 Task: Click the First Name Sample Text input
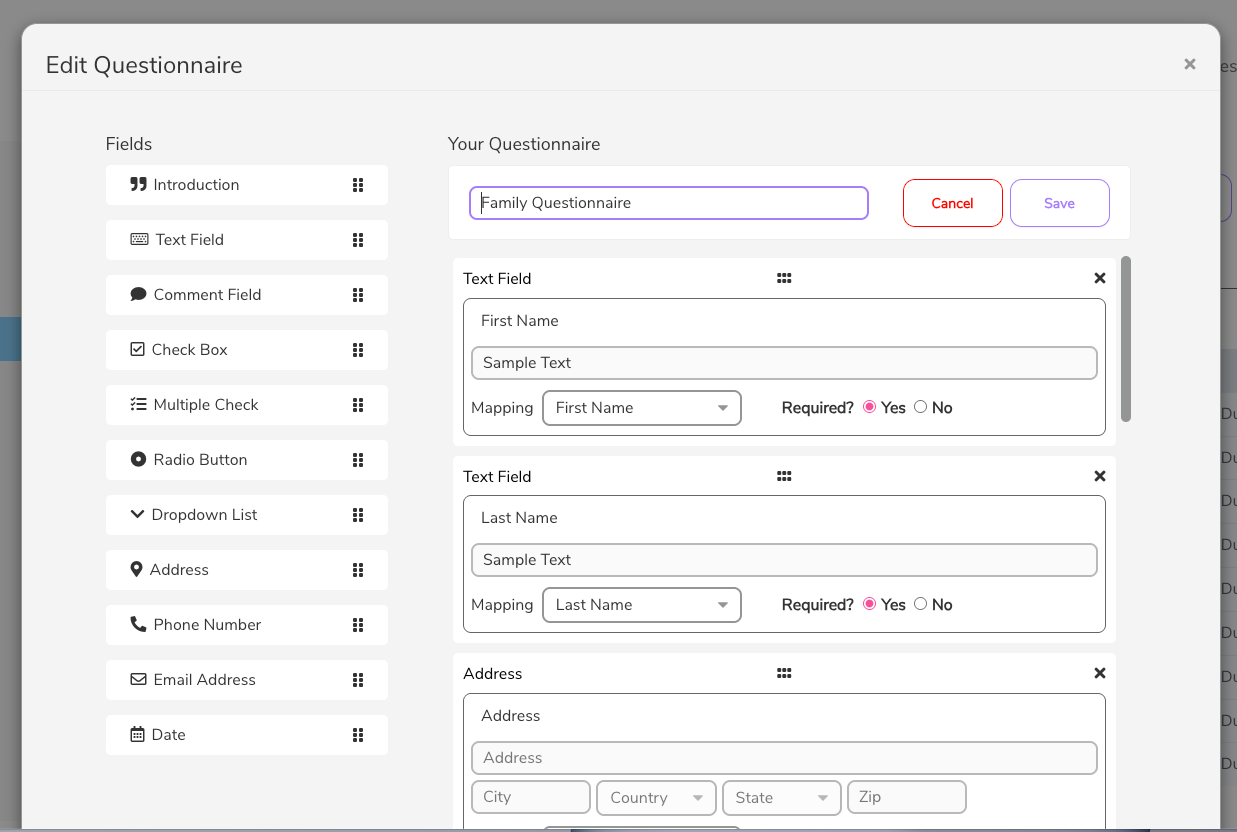(x=784, y=363)
